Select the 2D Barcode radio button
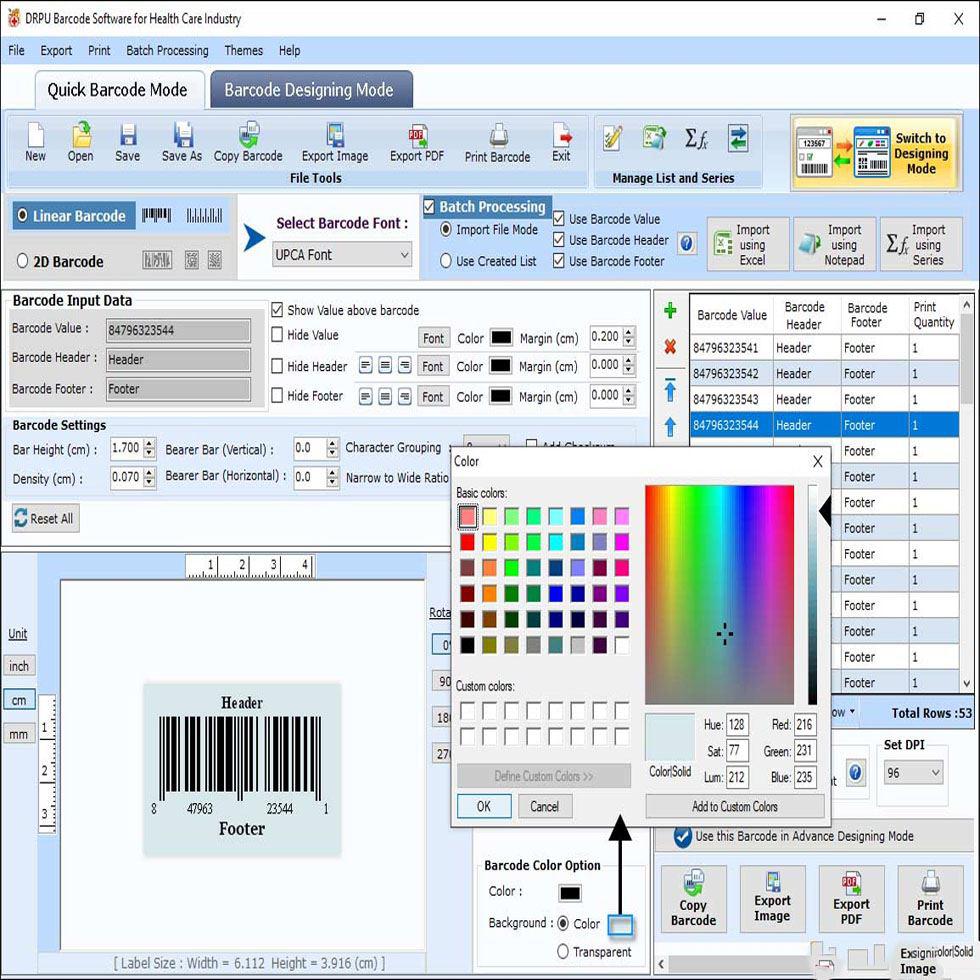Image resolution: width=980 pixels, height=980 pixels. click(23, 262)
